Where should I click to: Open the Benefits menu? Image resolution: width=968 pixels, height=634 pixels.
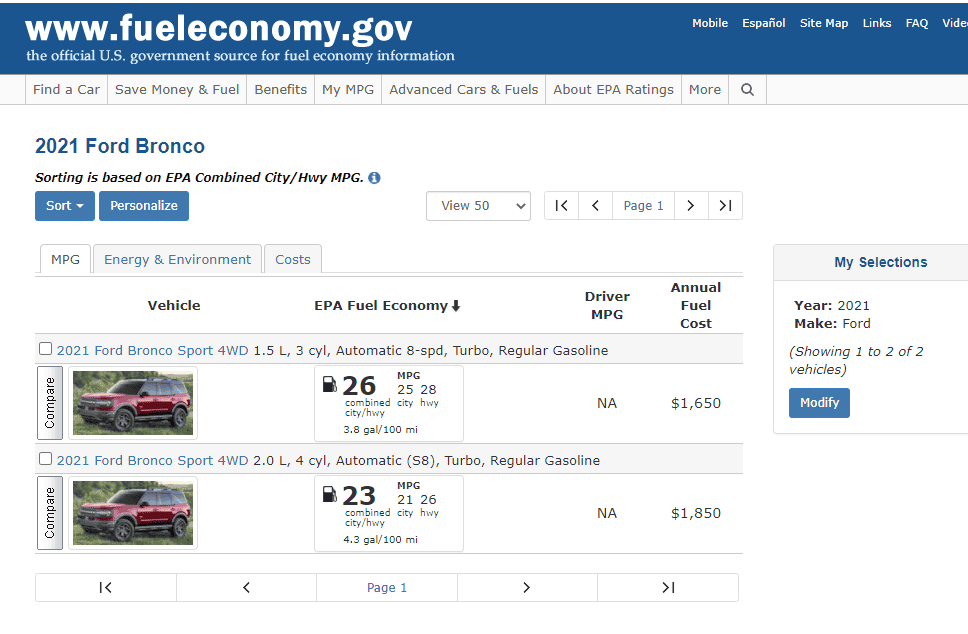coord(281,90)
